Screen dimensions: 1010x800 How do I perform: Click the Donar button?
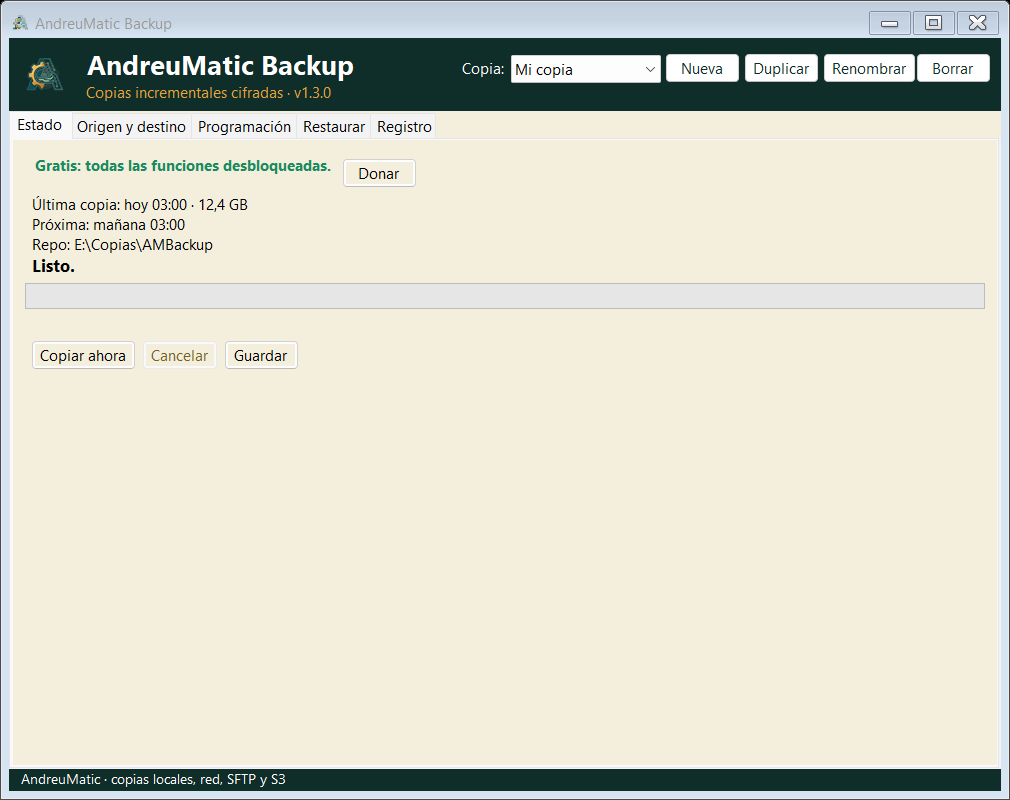coord(379,173)
